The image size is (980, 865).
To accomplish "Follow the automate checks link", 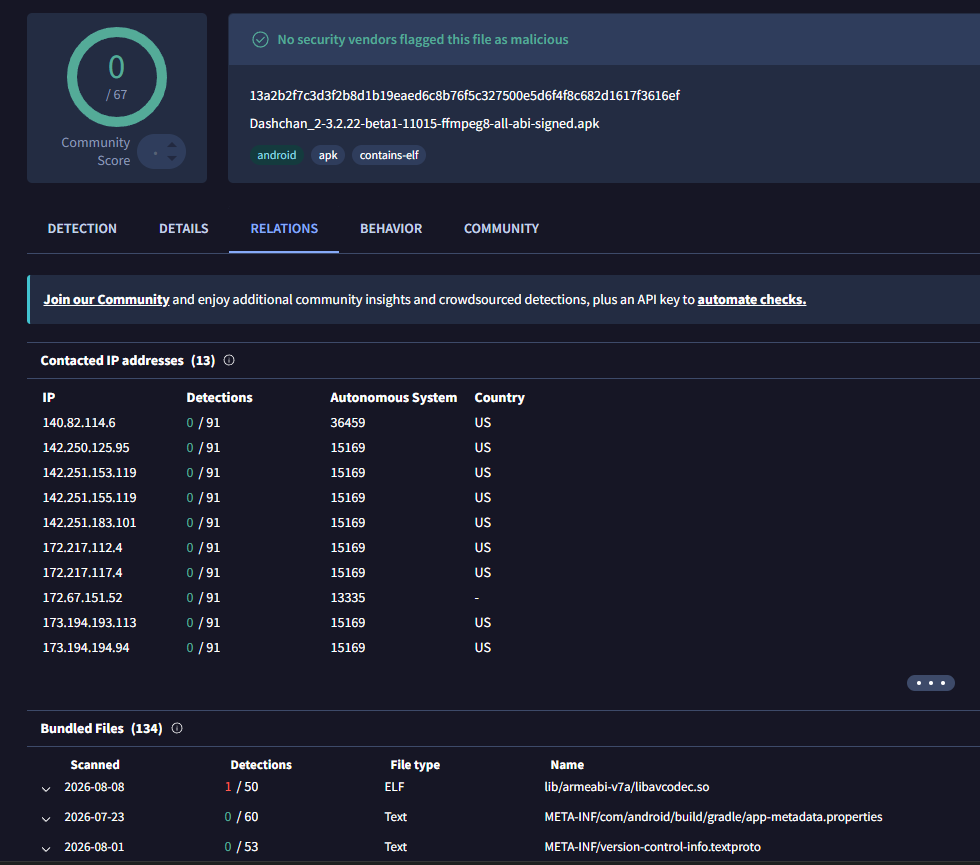I will click(x=752, y=299).
